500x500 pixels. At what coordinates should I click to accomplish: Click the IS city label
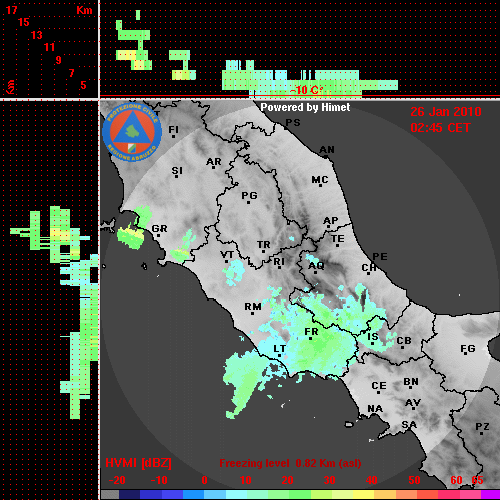coord(373,337)
